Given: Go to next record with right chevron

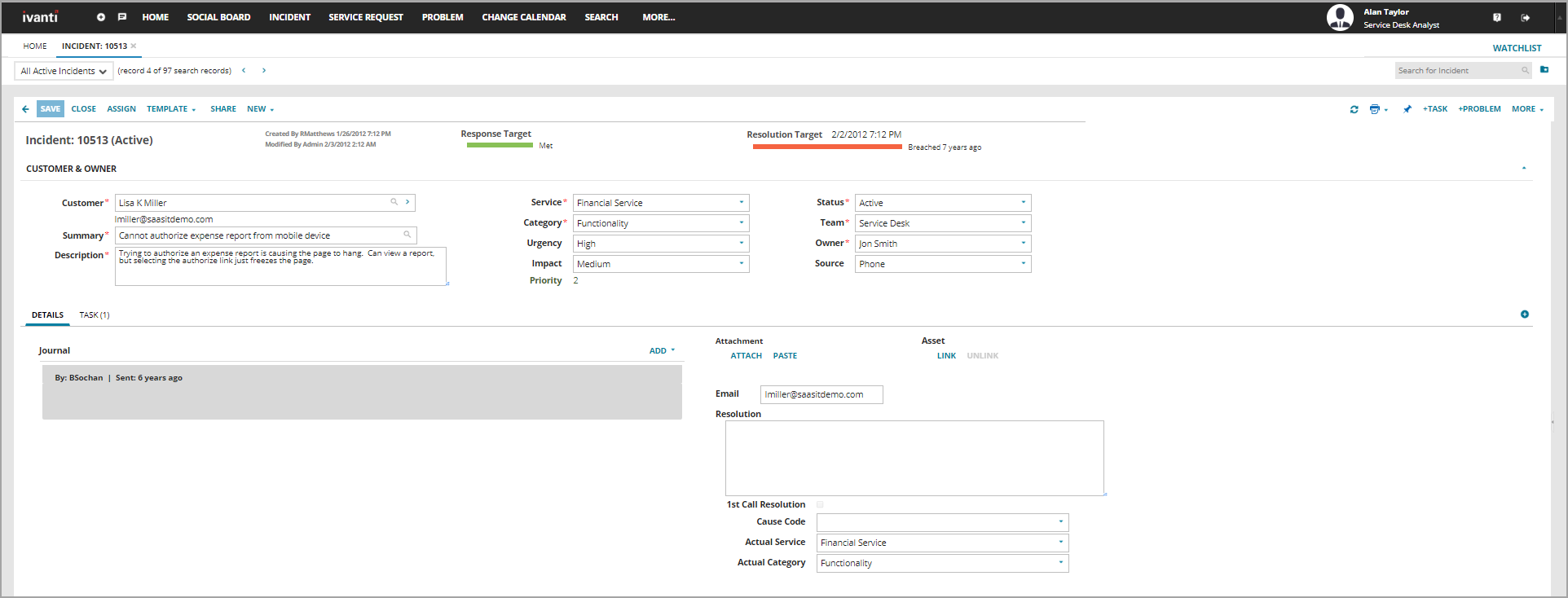Looking at the screenshot, I should coord(264,71).
